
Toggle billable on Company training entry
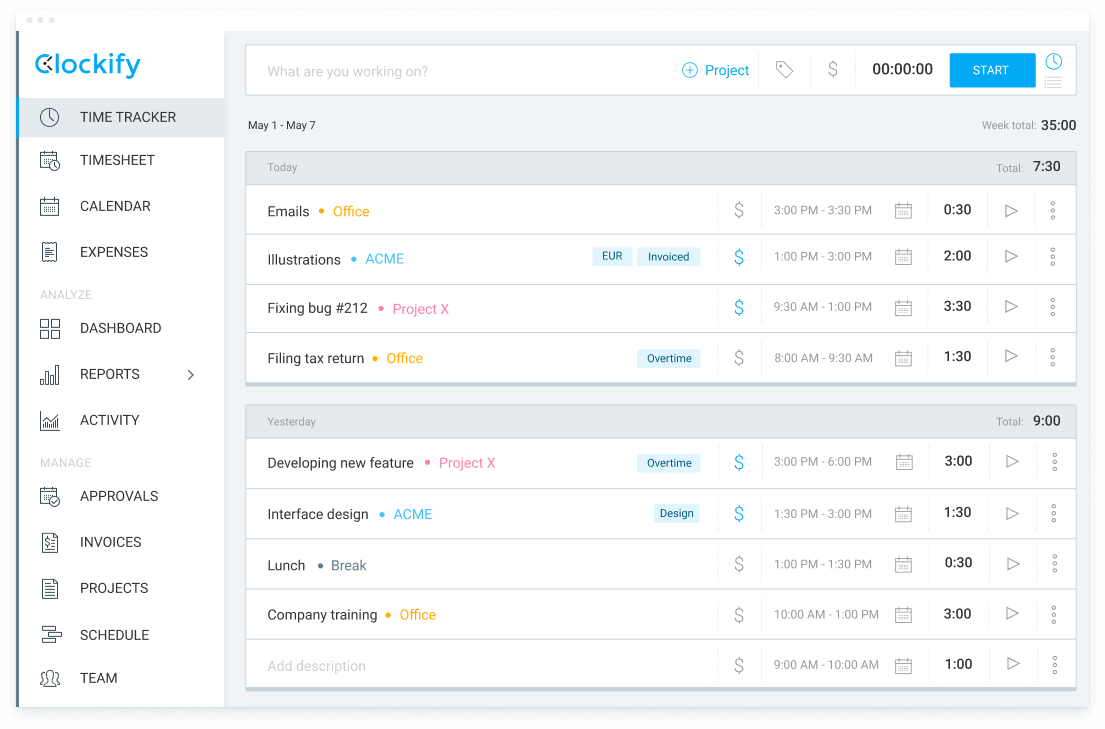(x=739, y=615)
